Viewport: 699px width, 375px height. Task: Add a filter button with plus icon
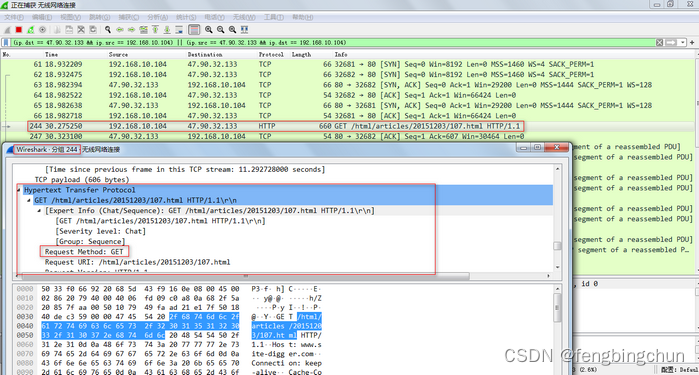pyautogui.click(x=692, y=43)
